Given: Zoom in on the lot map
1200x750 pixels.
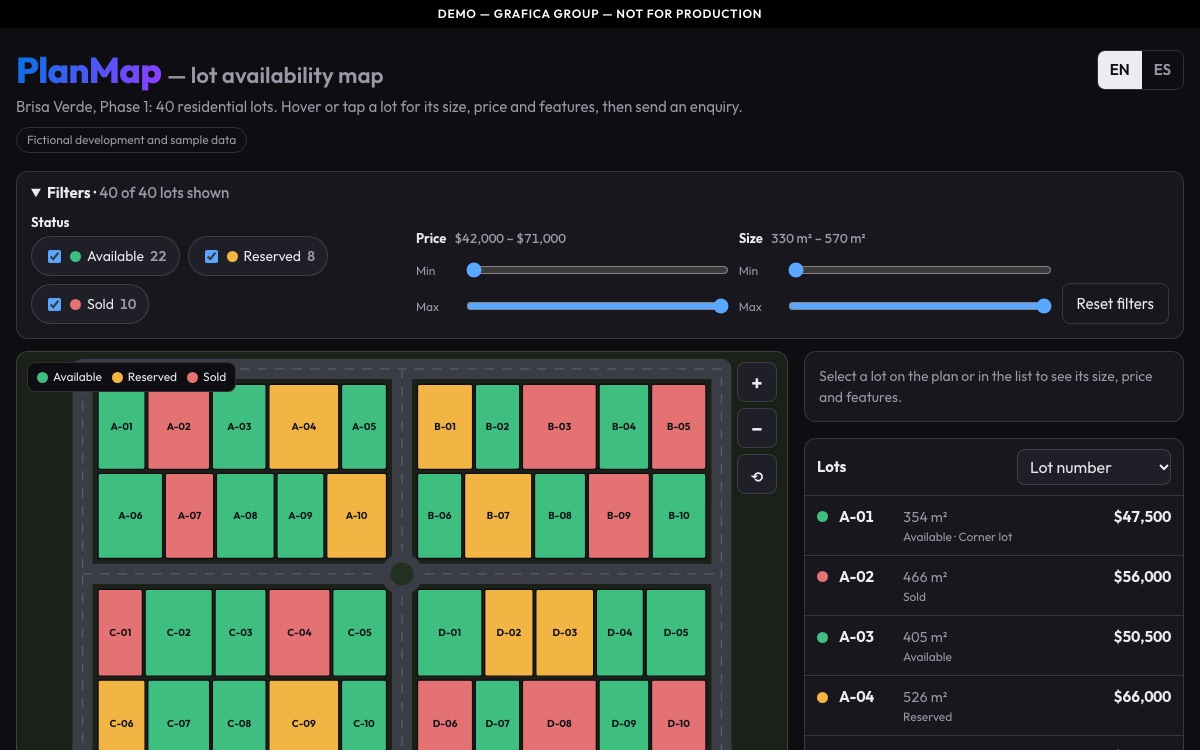Looking at the screenshot, I should [x=757, y=383].
